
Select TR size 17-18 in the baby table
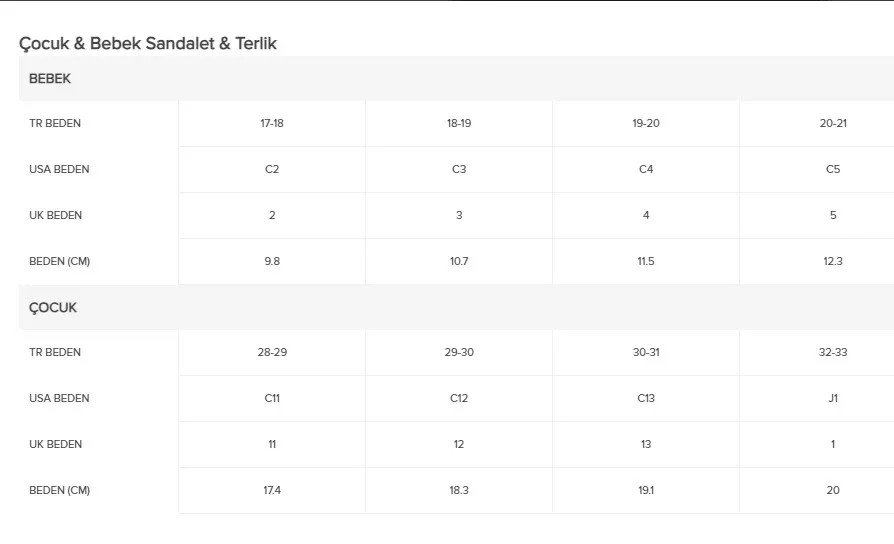pyautogui.click(x=272, y=124)
